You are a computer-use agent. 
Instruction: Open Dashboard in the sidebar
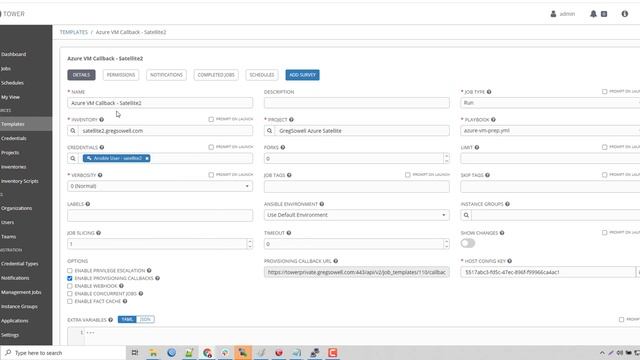tap(13, 54)
